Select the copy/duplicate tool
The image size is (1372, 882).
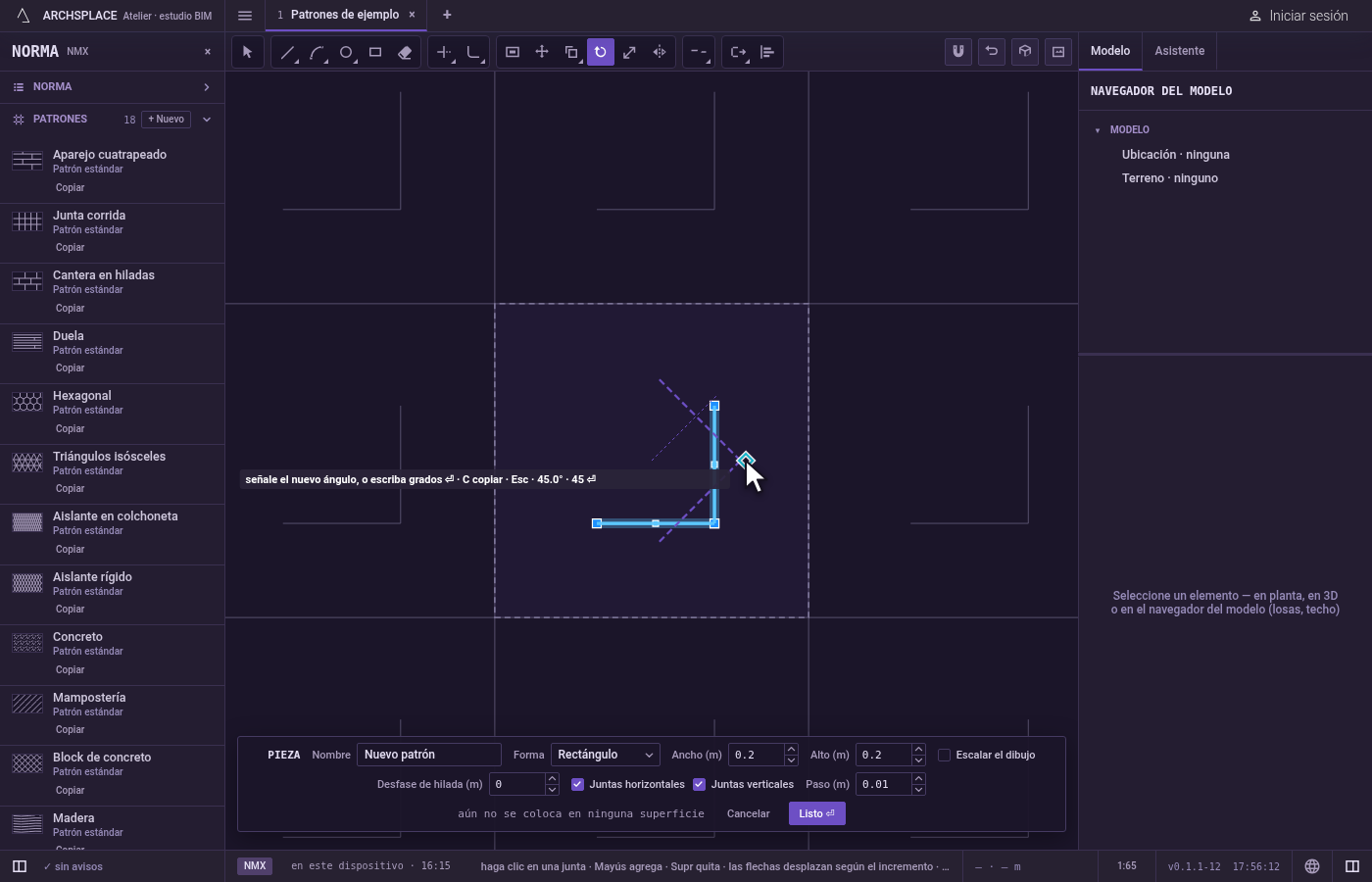point(571,52)
